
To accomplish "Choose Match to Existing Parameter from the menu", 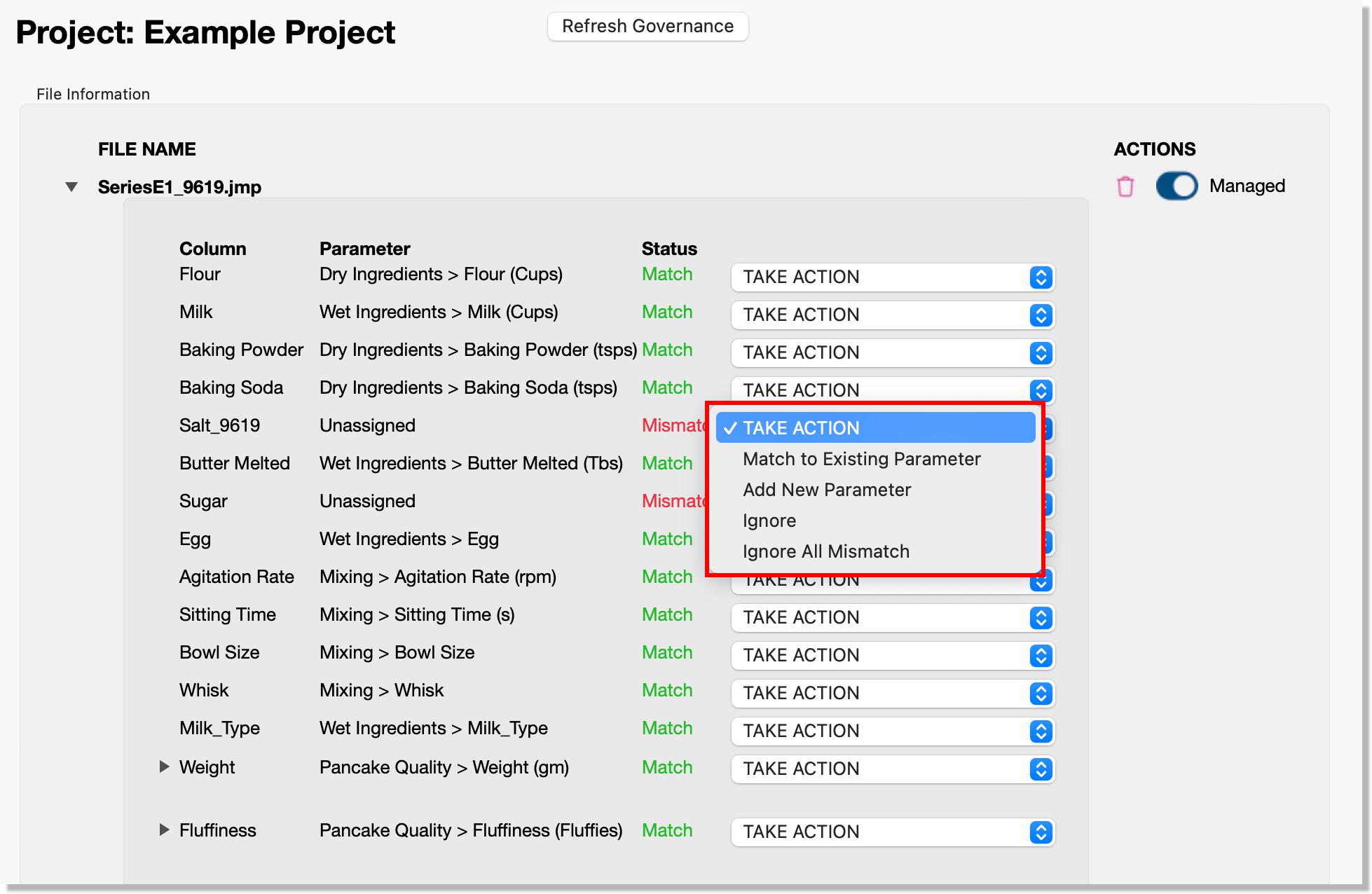I will [x=861, y=459].
